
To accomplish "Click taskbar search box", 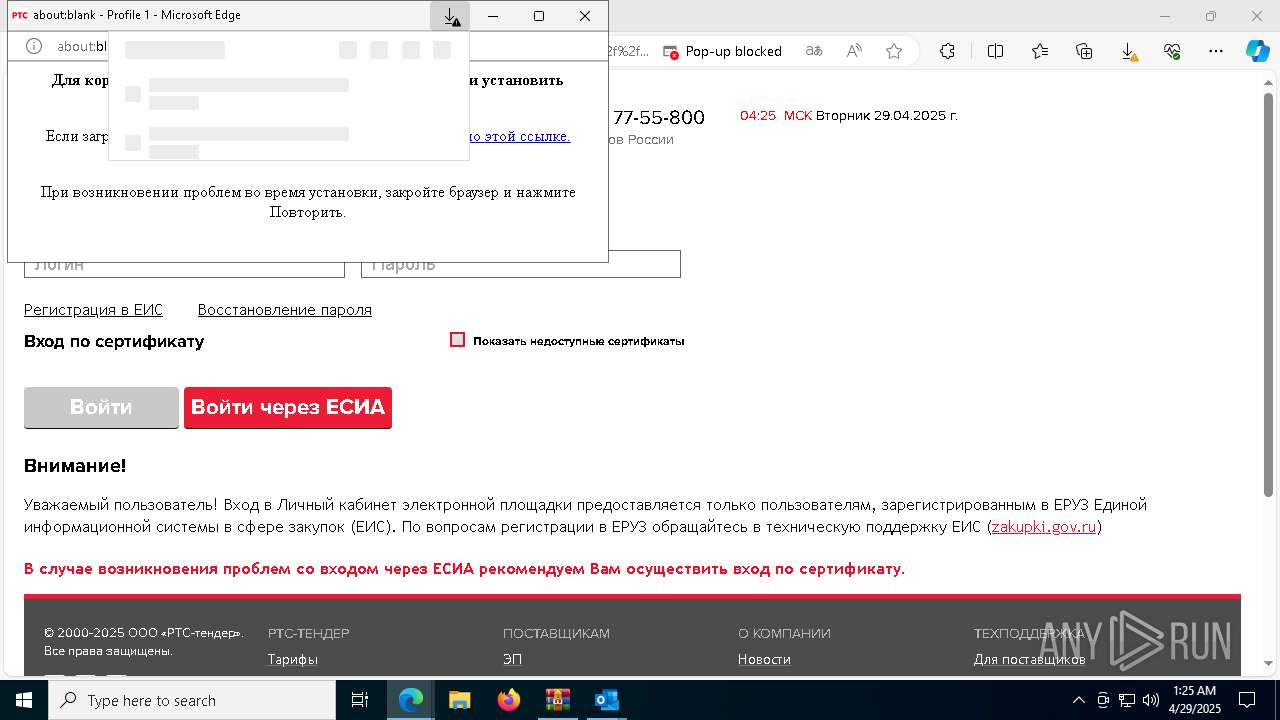I will (192, 700).
